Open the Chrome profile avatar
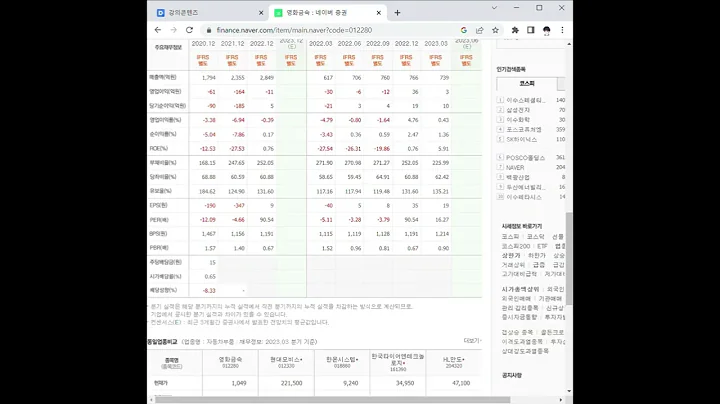720x404 pixels. point(546,30)
